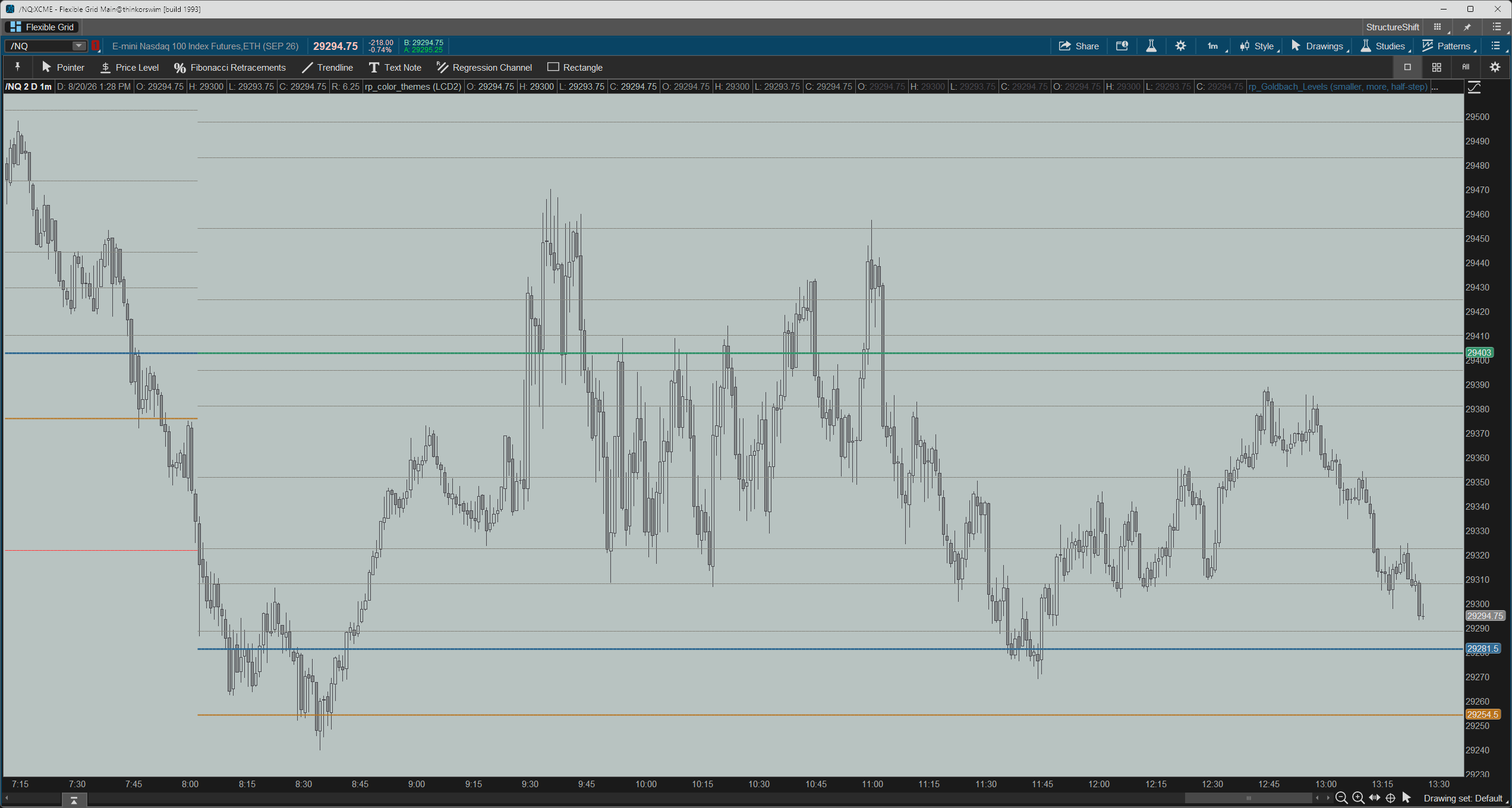1512x808 pixels.
Task: Toggle the crosshair cursor icon
Action: coord(1391,798)
